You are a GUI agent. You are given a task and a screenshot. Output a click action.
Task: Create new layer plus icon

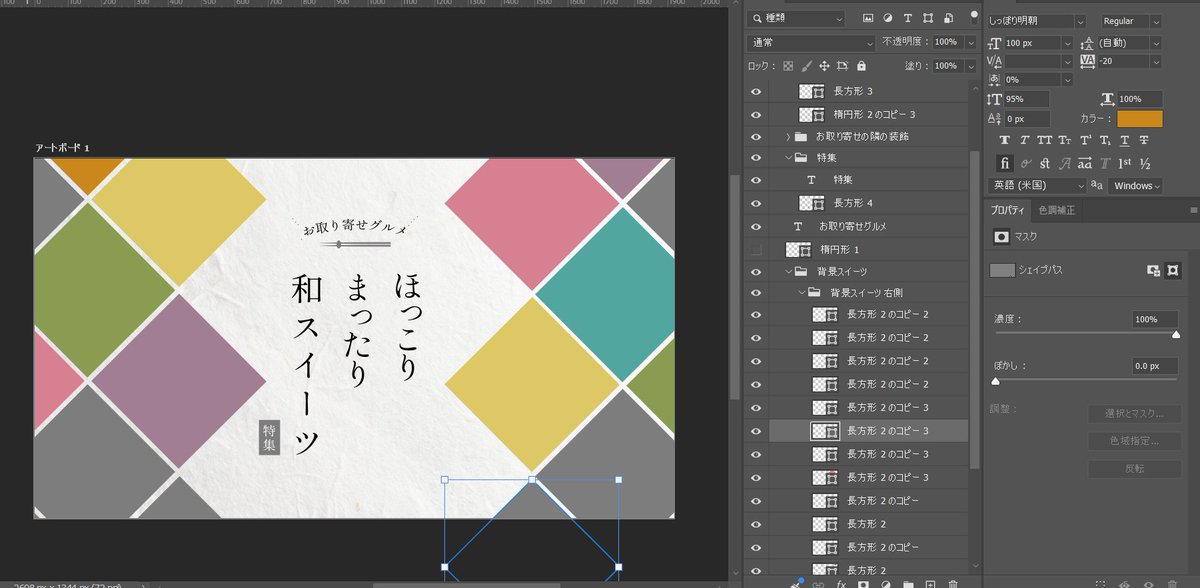(x=930, y=583)
